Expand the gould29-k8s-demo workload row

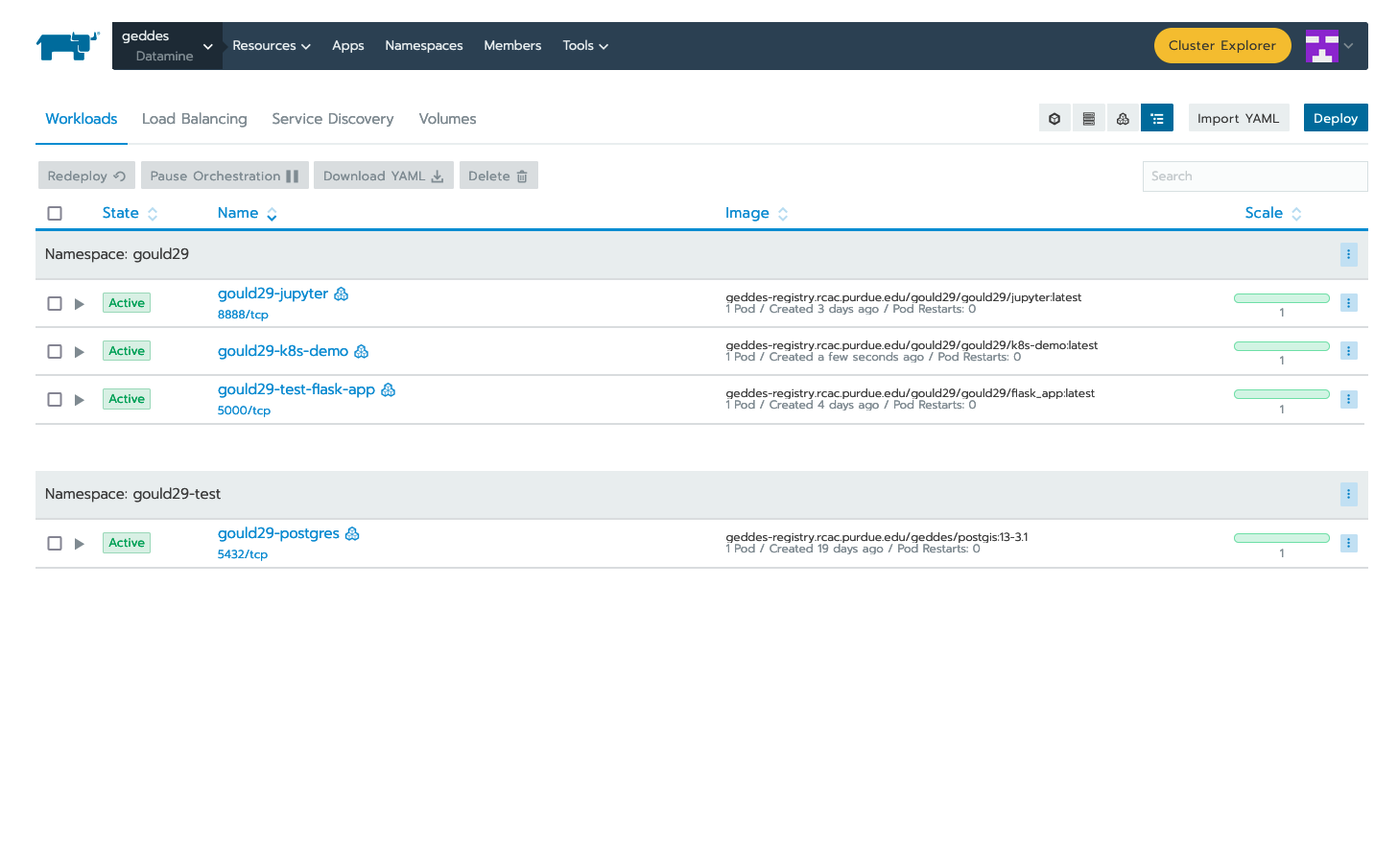pos(79,351)
